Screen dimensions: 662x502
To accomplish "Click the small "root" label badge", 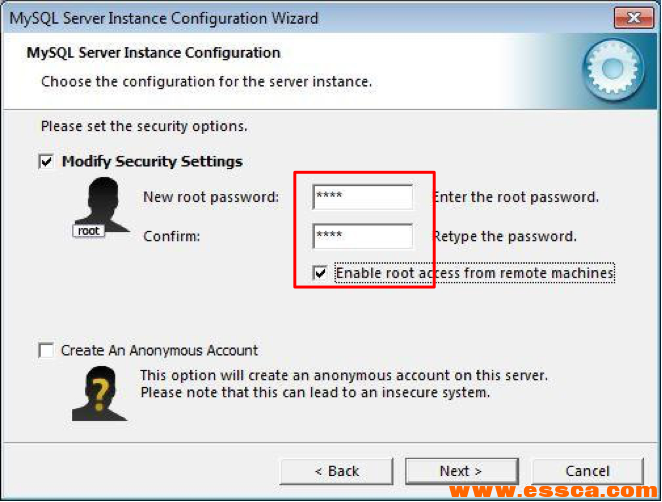I will point(89,230).
